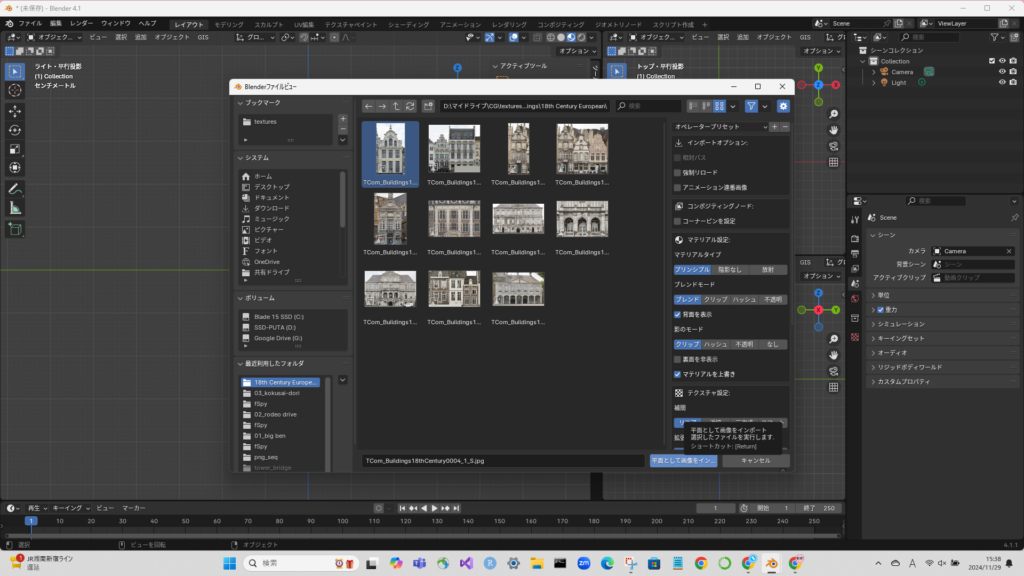Click the file name input field
Screen dimensions: 1024x576
point(503,461)
